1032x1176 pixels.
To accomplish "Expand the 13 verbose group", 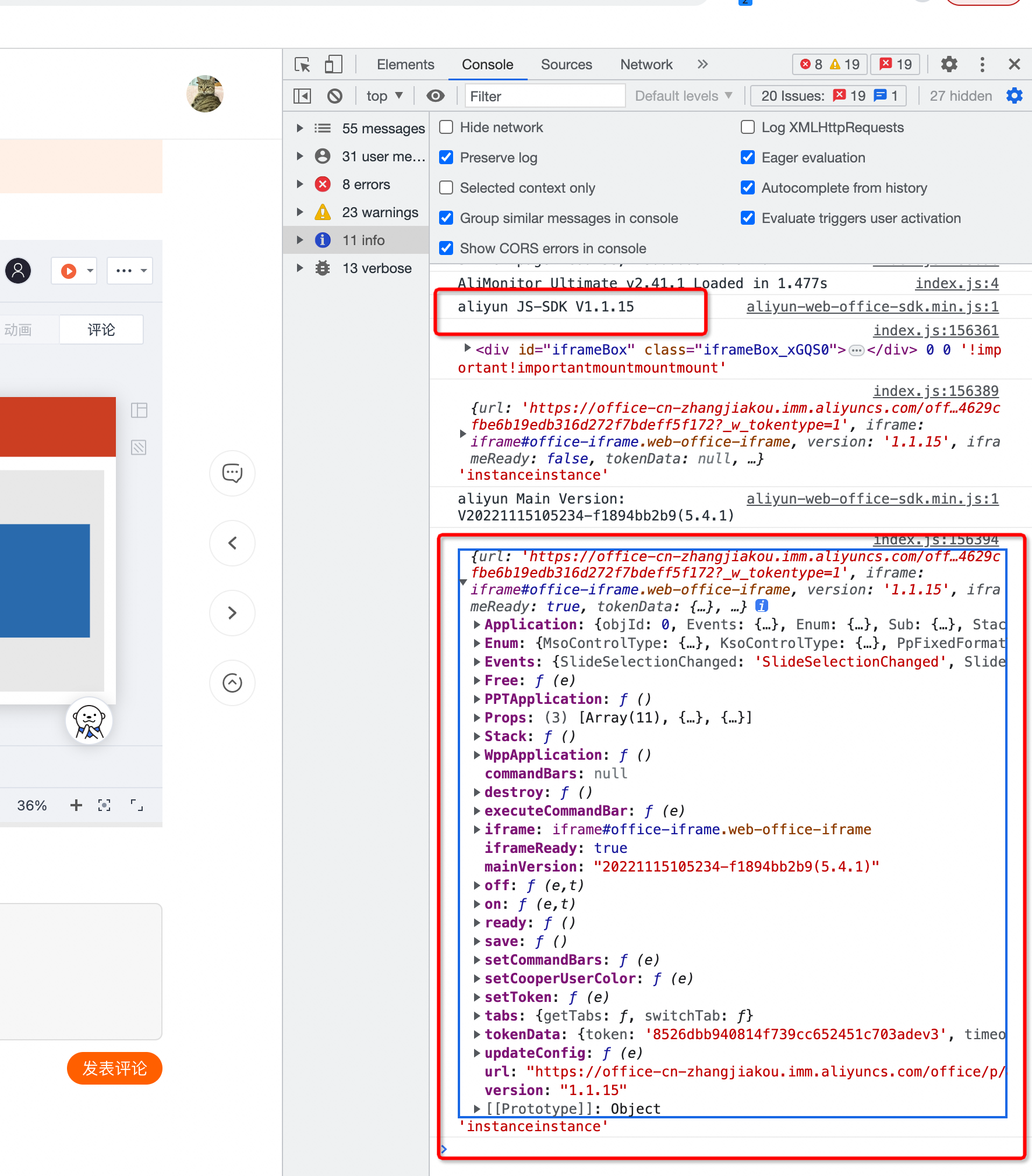I will pos(300,268).
